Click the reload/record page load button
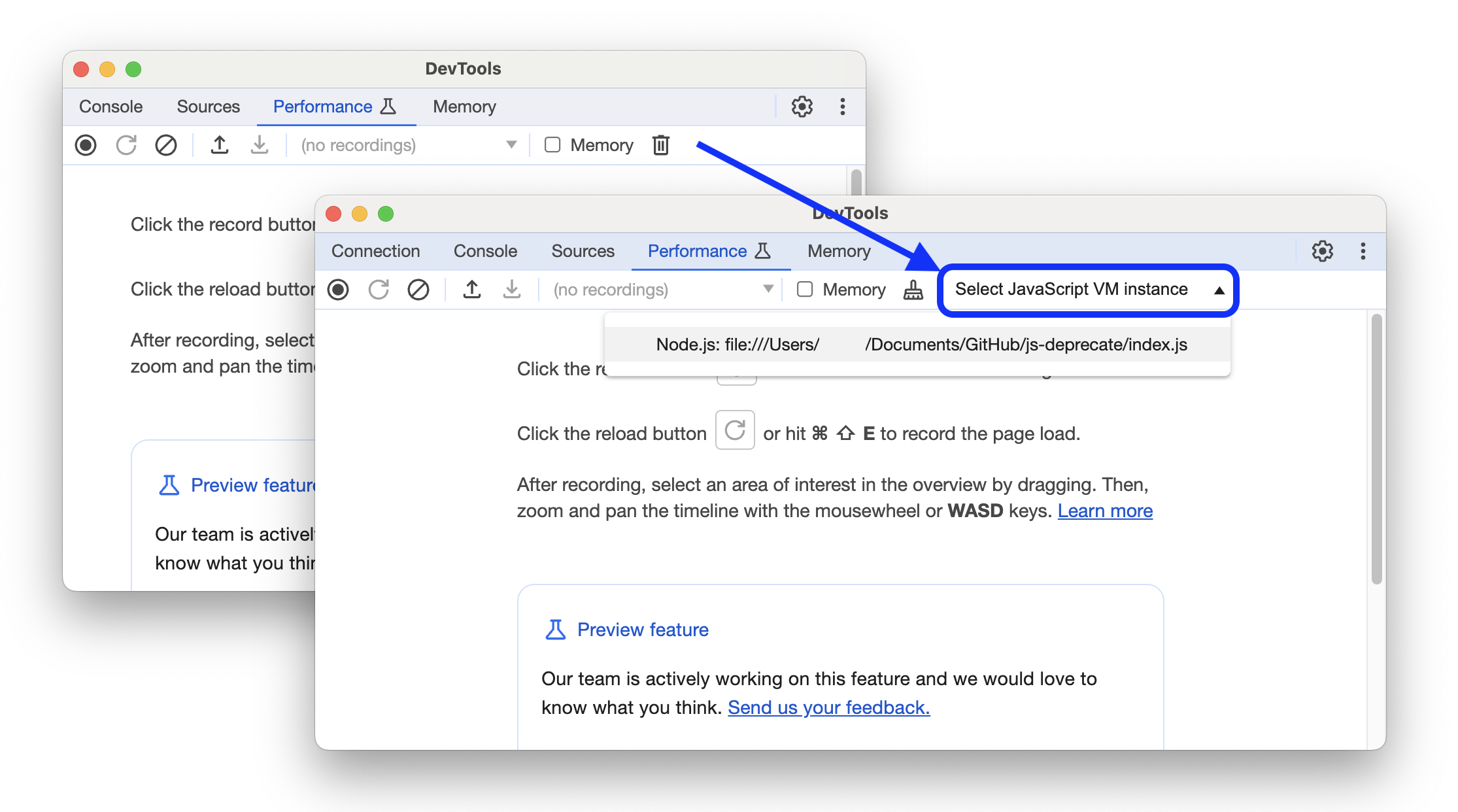 [x=378, y=290]
